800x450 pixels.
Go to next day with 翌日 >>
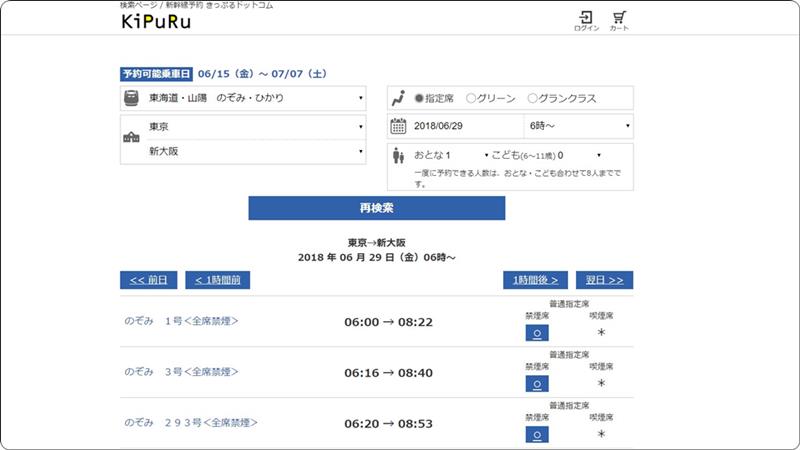[x=605, y=280]
